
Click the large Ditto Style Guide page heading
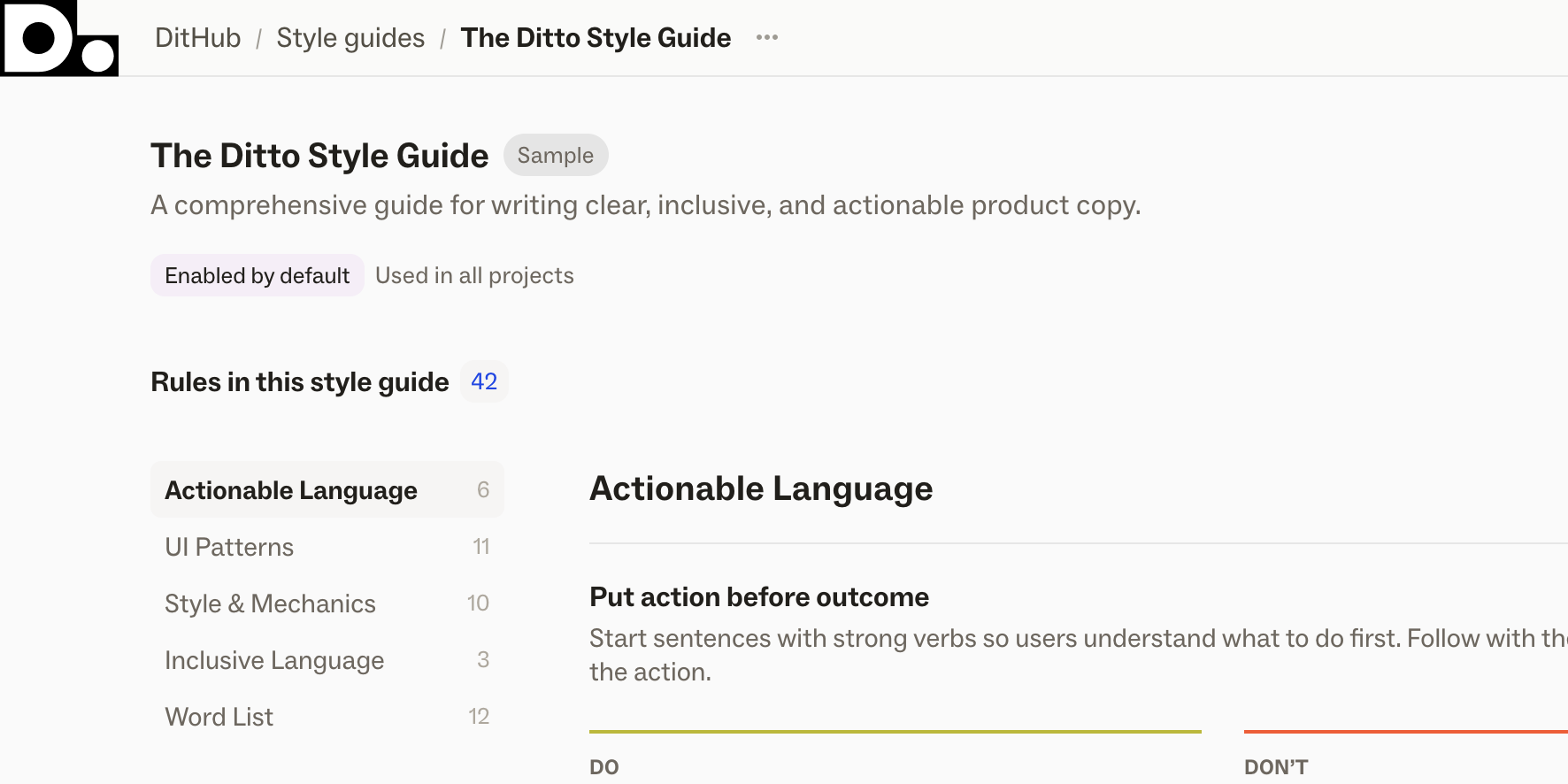tap(319, 156)
